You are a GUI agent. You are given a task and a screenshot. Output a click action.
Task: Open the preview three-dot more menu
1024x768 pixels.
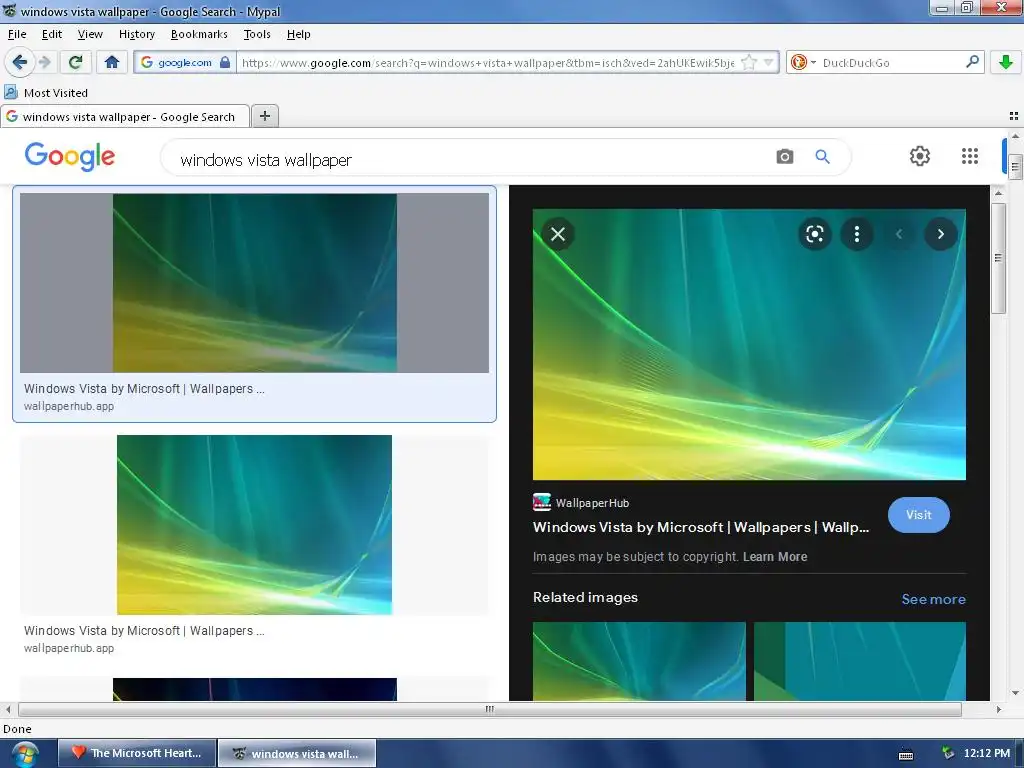[x=857, y=234]
